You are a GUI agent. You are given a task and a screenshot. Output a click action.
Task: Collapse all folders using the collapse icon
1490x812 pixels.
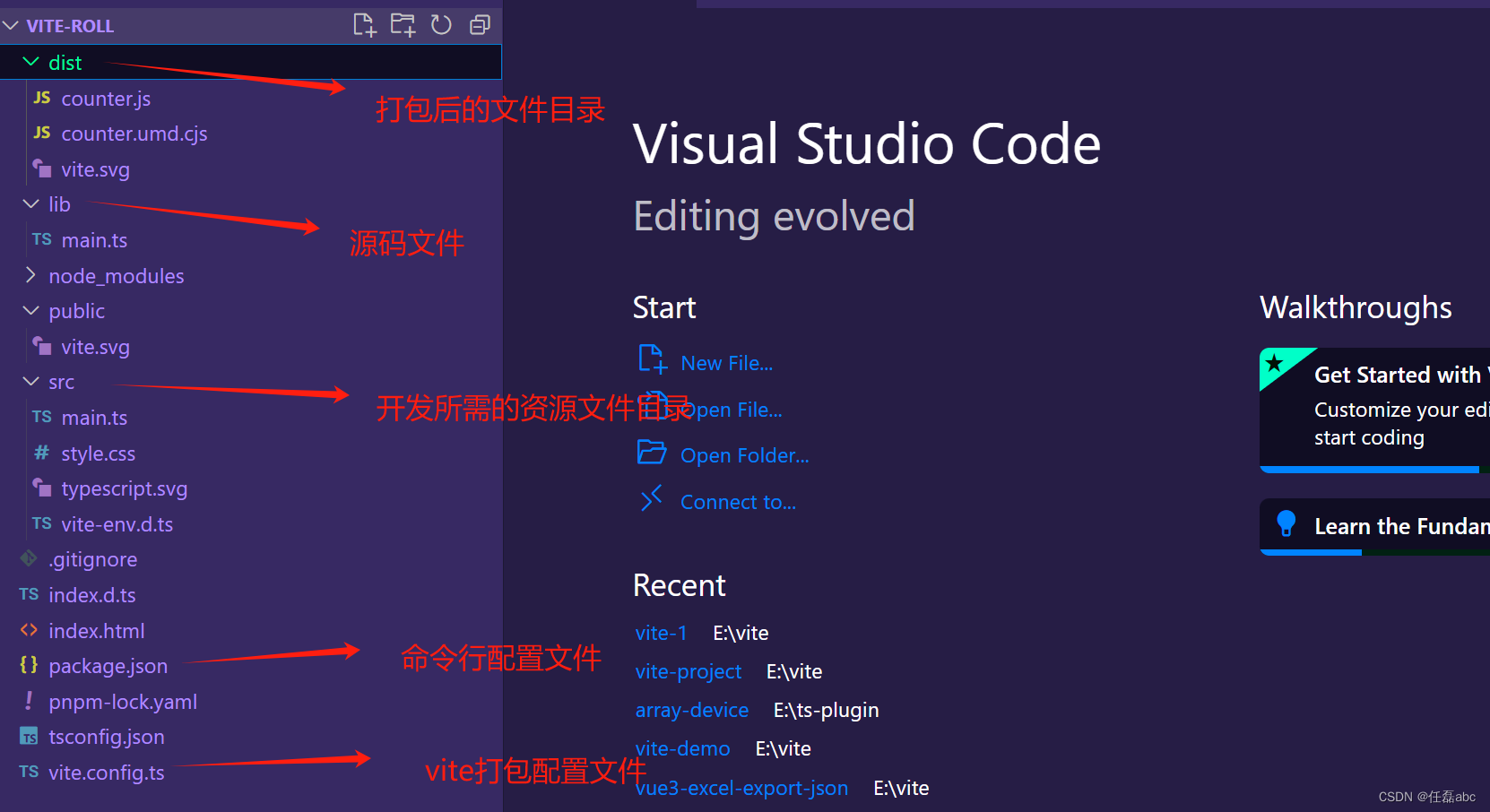(x=481, y=25)
